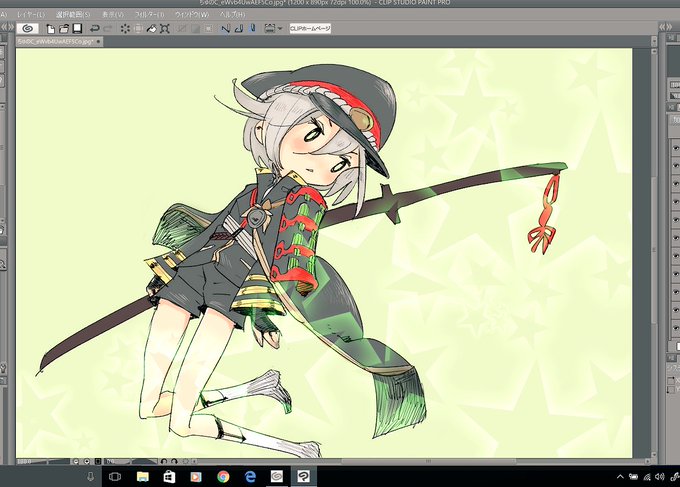680x487 pixels.
Task: Click the Fill paint bucket toolbar icon
Action: pyautogui.click(x=151, y=29)
